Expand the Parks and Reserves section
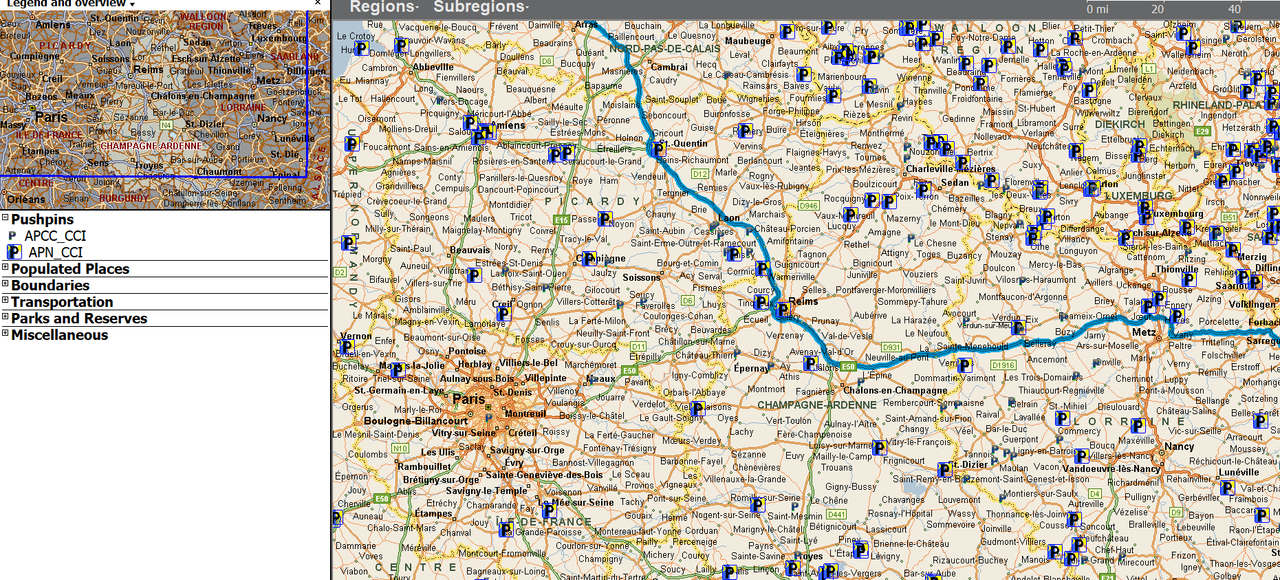The height and width of the screenshot is (580, 1280). (5, 318)
